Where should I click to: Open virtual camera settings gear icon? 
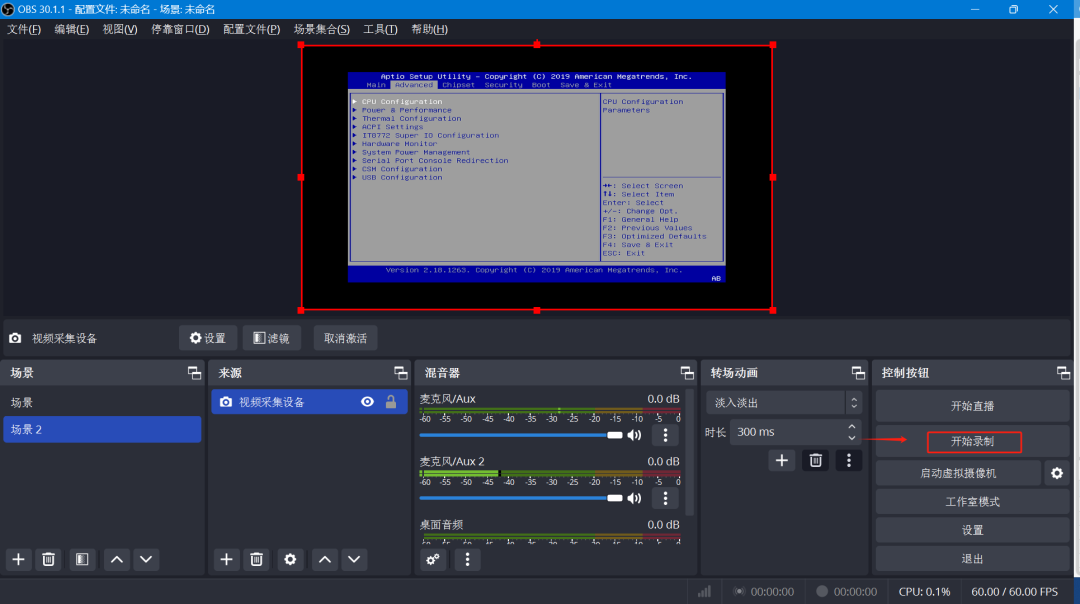[1057, 473]
